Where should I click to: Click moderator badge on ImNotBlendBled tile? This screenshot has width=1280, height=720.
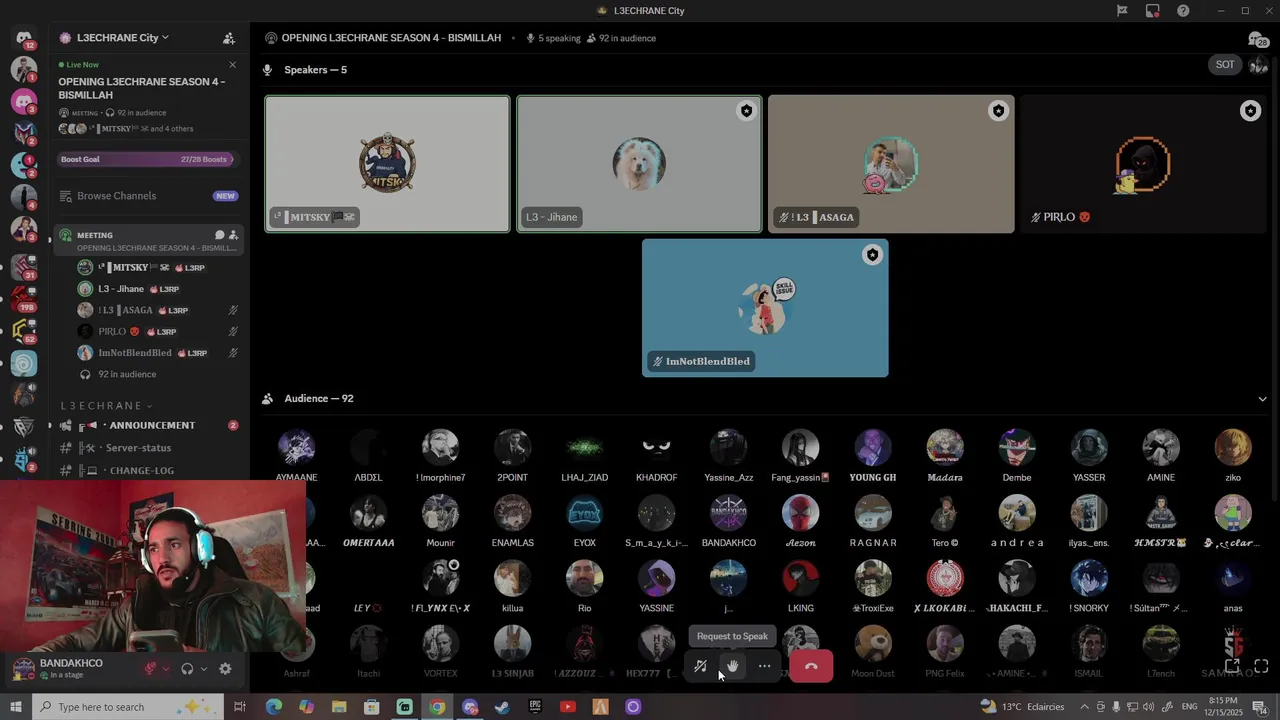(x=872, y=255)
